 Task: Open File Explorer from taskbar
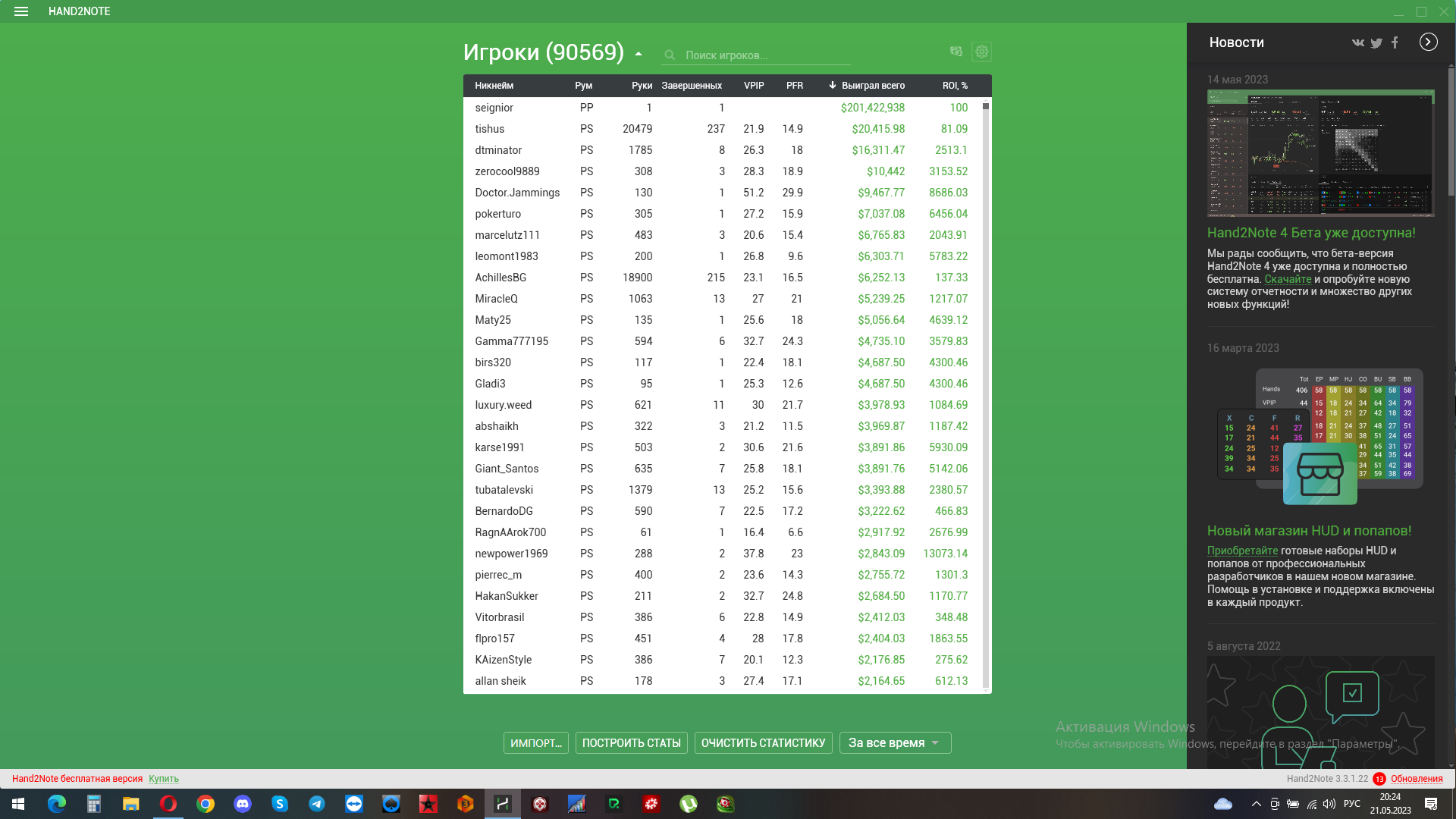pyautogui.click(x=131, y=804)
